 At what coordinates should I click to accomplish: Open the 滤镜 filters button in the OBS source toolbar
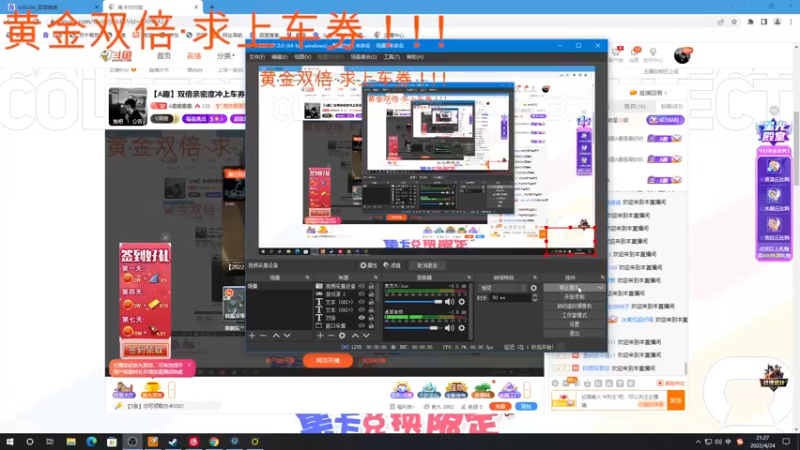[x=392, y=265]
